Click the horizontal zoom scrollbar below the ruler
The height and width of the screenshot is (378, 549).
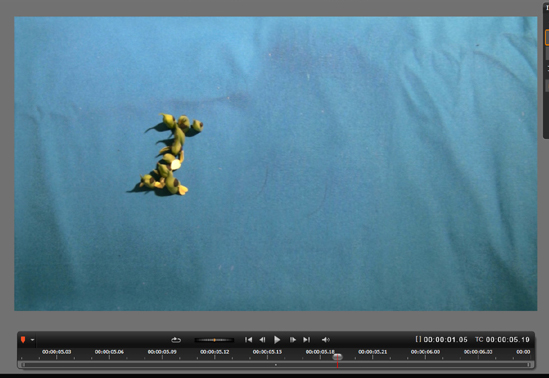(276, 365)
